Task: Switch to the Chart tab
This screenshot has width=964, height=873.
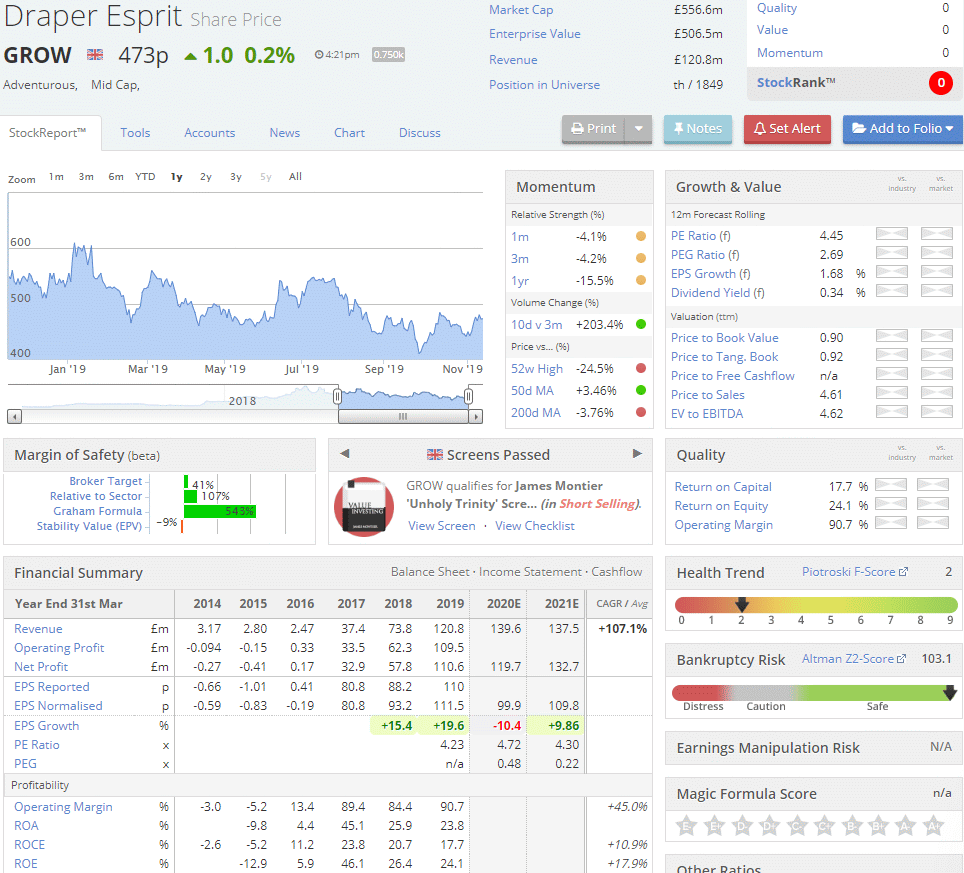Action: [349, 133]
